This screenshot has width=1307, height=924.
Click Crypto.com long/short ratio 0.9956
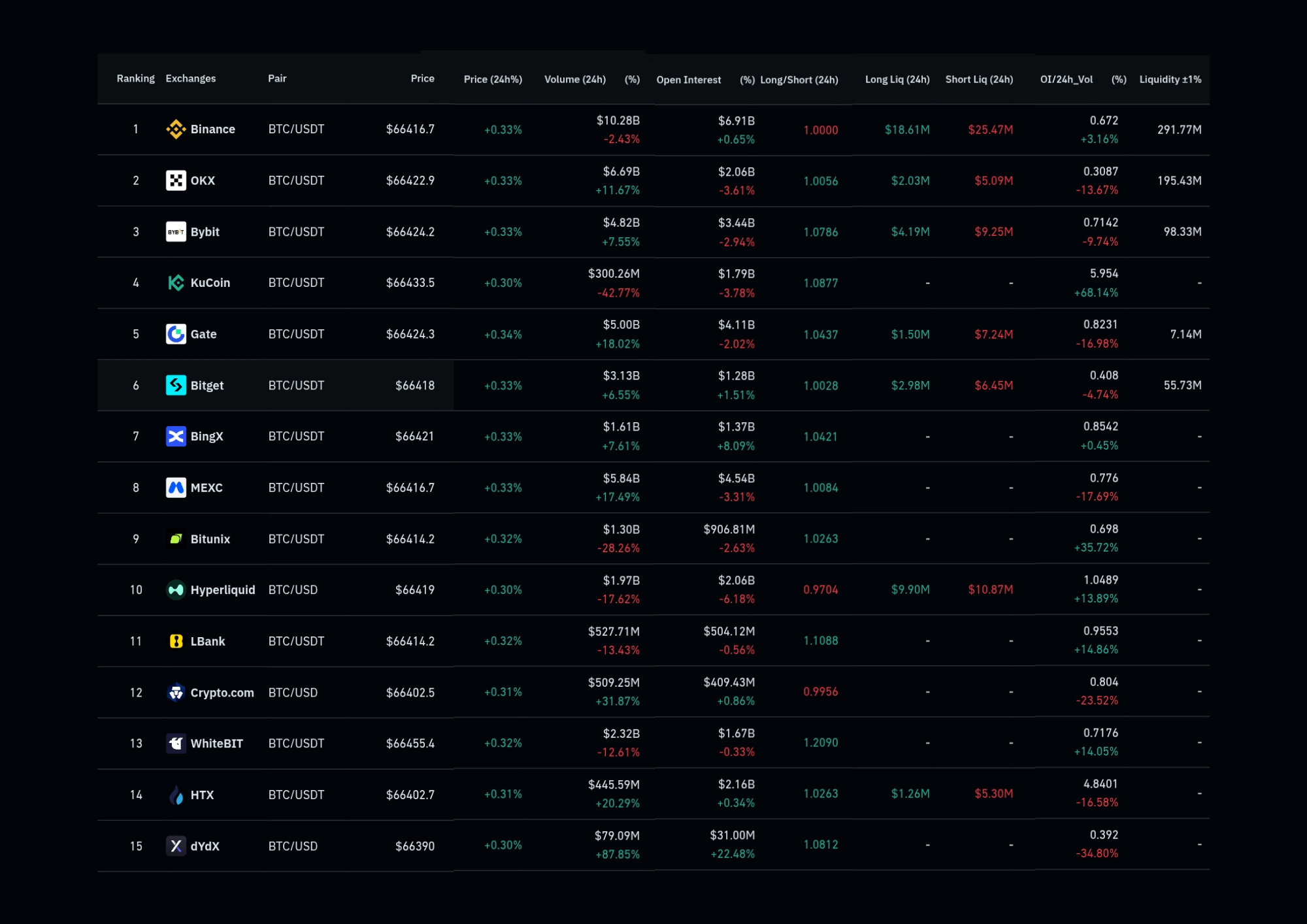(x=821, y=692)
